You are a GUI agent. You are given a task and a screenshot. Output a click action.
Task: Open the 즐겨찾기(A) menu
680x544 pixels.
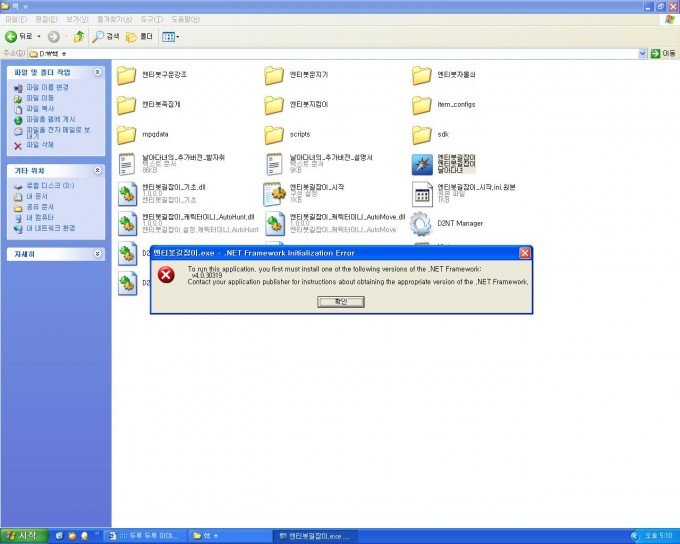[x=114, y=20]
